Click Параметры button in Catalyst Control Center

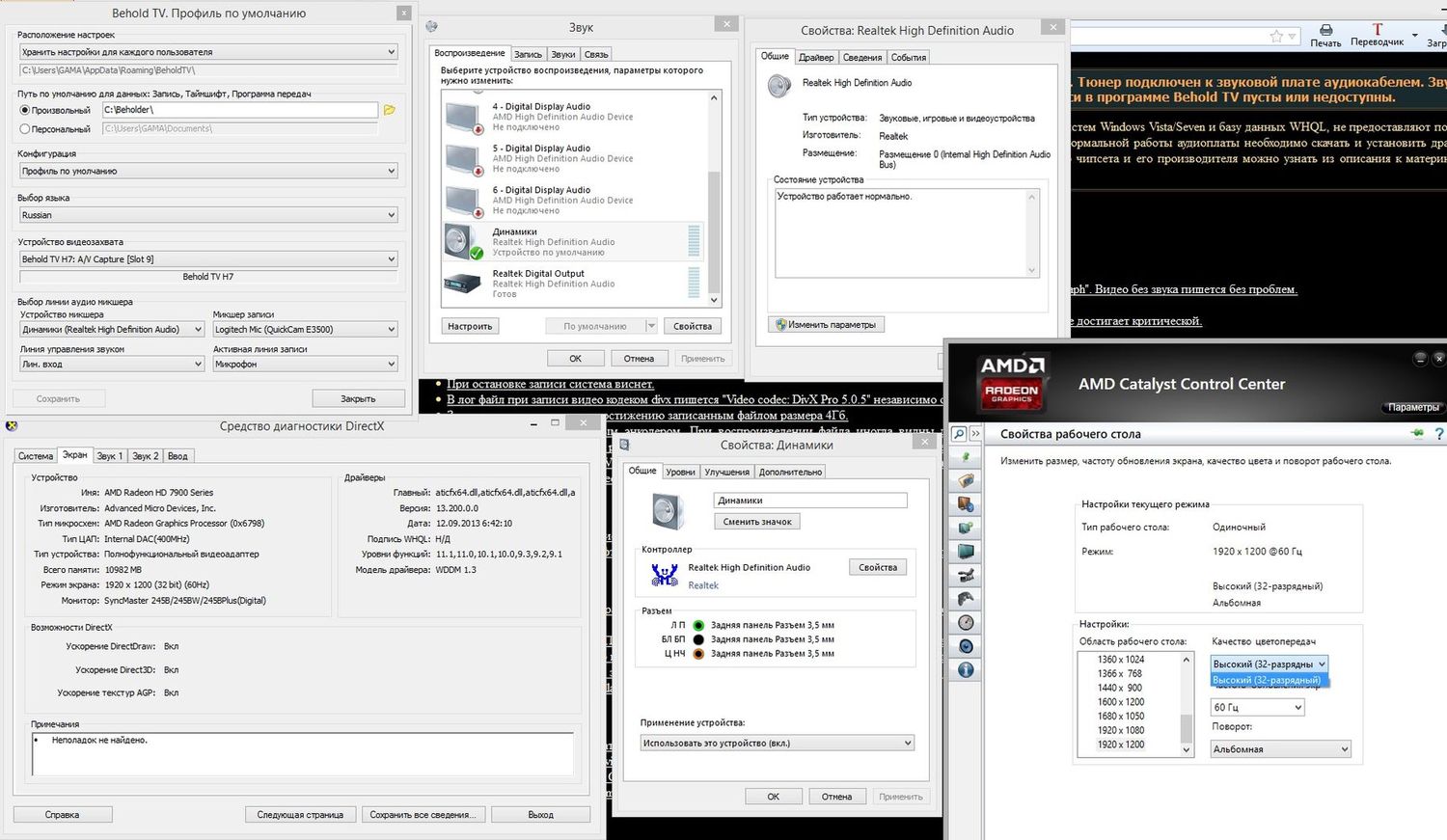point(1413,407)
